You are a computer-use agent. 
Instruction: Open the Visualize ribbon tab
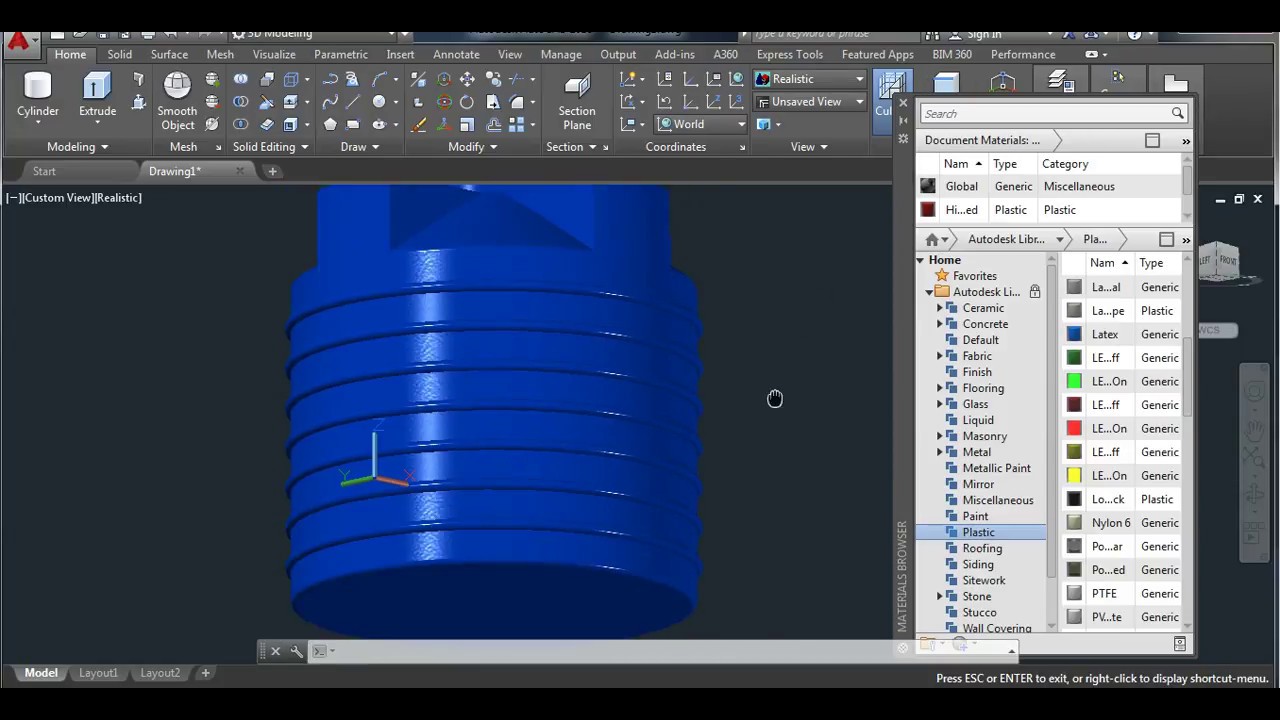pyautogui.click(x=273, y=54)
